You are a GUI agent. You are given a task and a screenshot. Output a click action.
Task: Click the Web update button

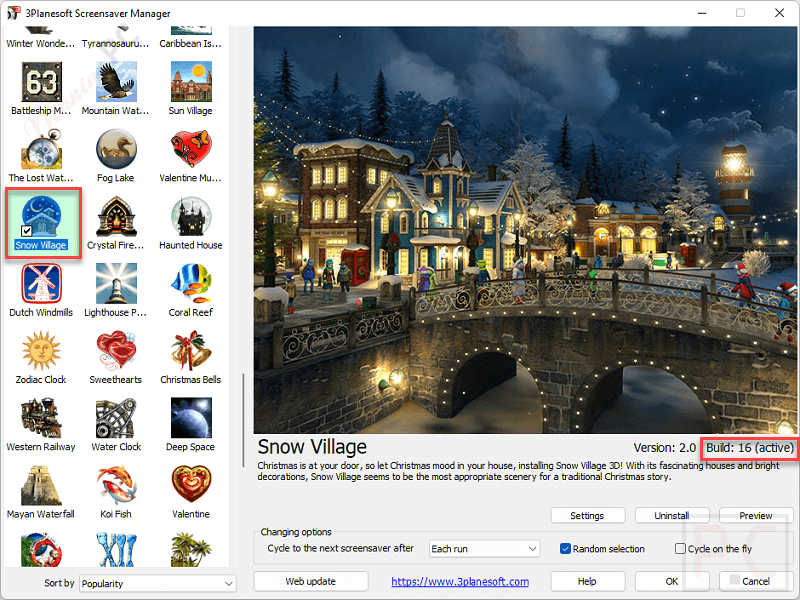pyautogui.click(x=311, y=581)
